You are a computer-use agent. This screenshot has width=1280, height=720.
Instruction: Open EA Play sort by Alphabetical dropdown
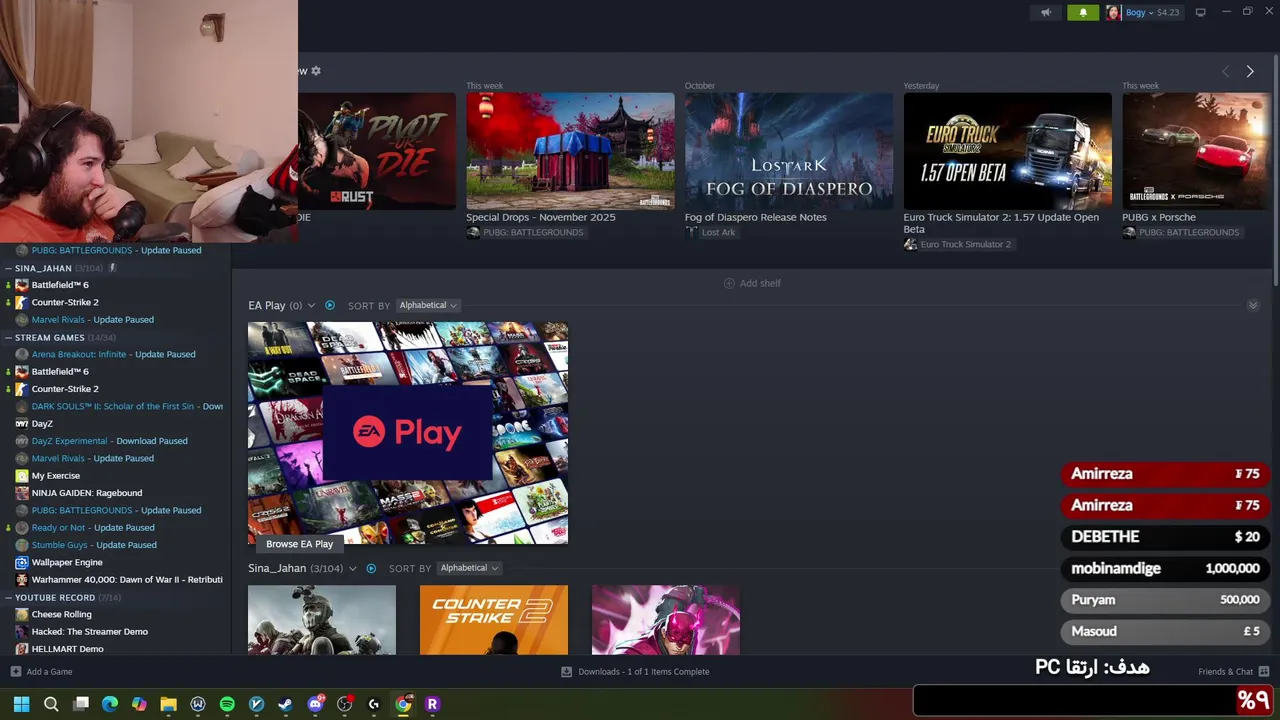428,305
